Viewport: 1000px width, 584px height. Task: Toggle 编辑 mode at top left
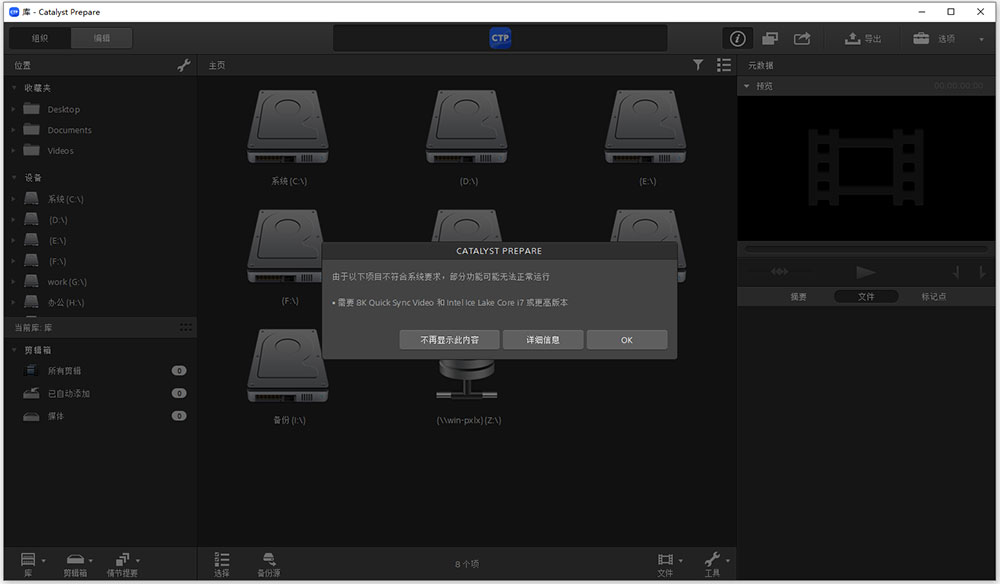point(101,38)
